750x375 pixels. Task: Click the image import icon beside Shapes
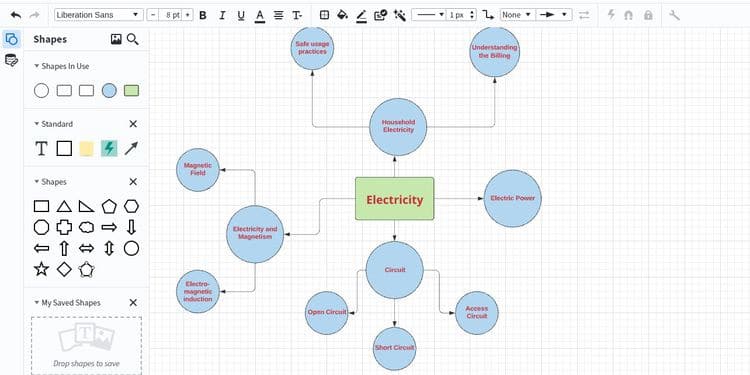point(116,39)
